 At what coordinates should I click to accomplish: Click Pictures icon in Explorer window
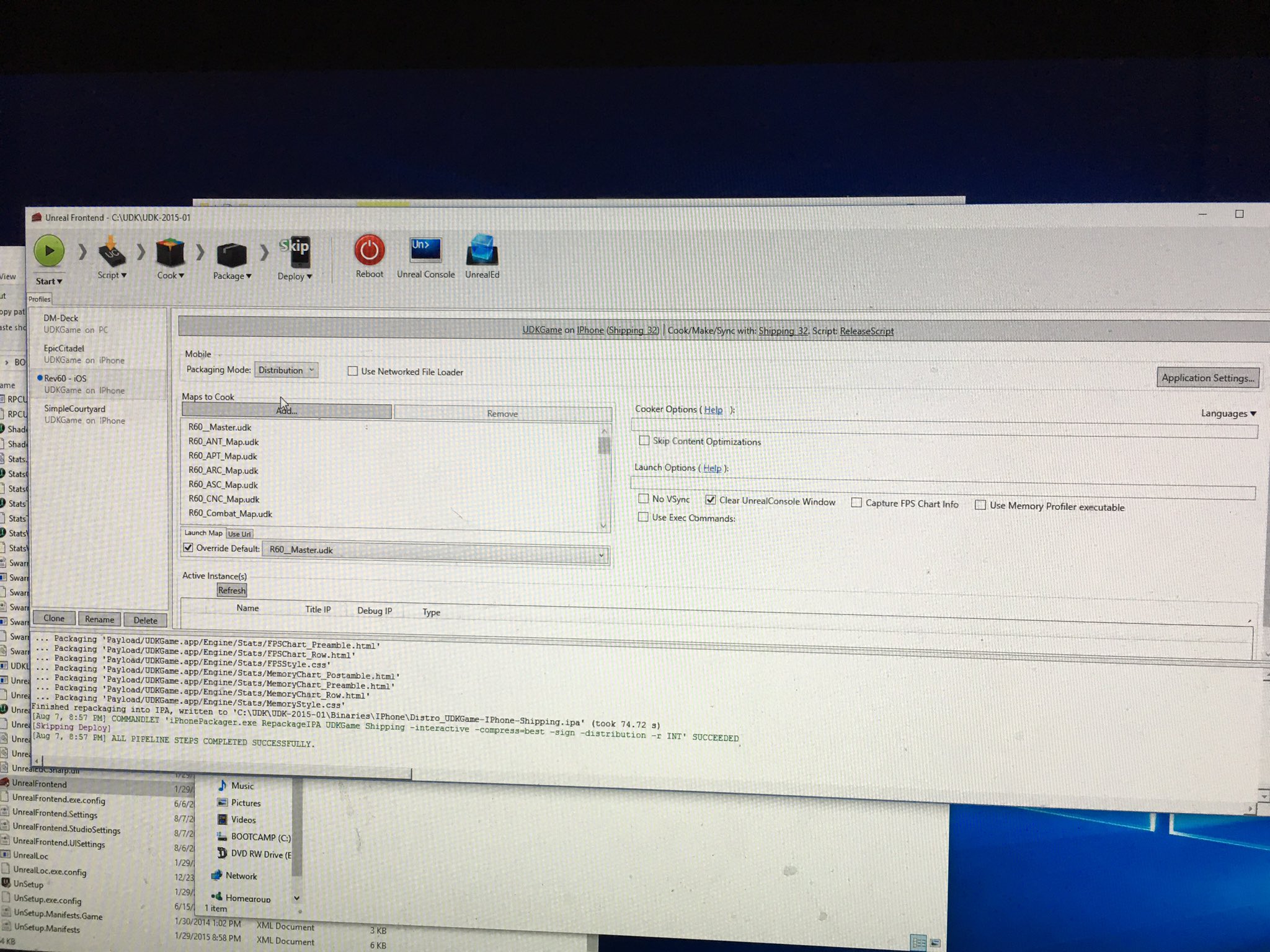coord(222,802)
